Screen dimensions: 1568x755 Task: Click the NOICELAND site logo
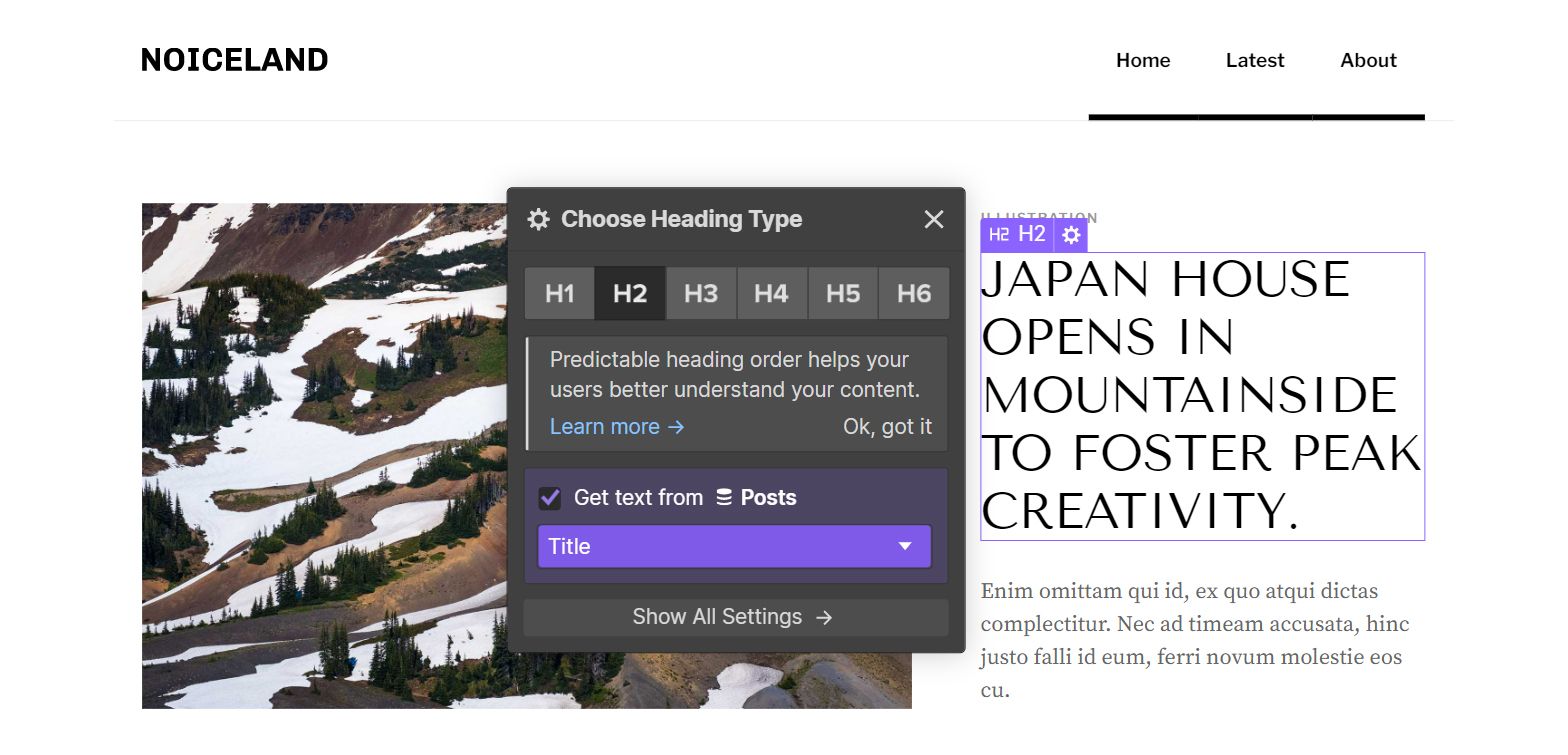click(x=234, y=60)
